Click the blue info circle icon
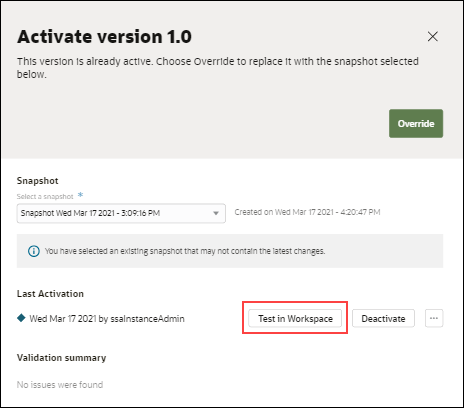 [33, 251]
